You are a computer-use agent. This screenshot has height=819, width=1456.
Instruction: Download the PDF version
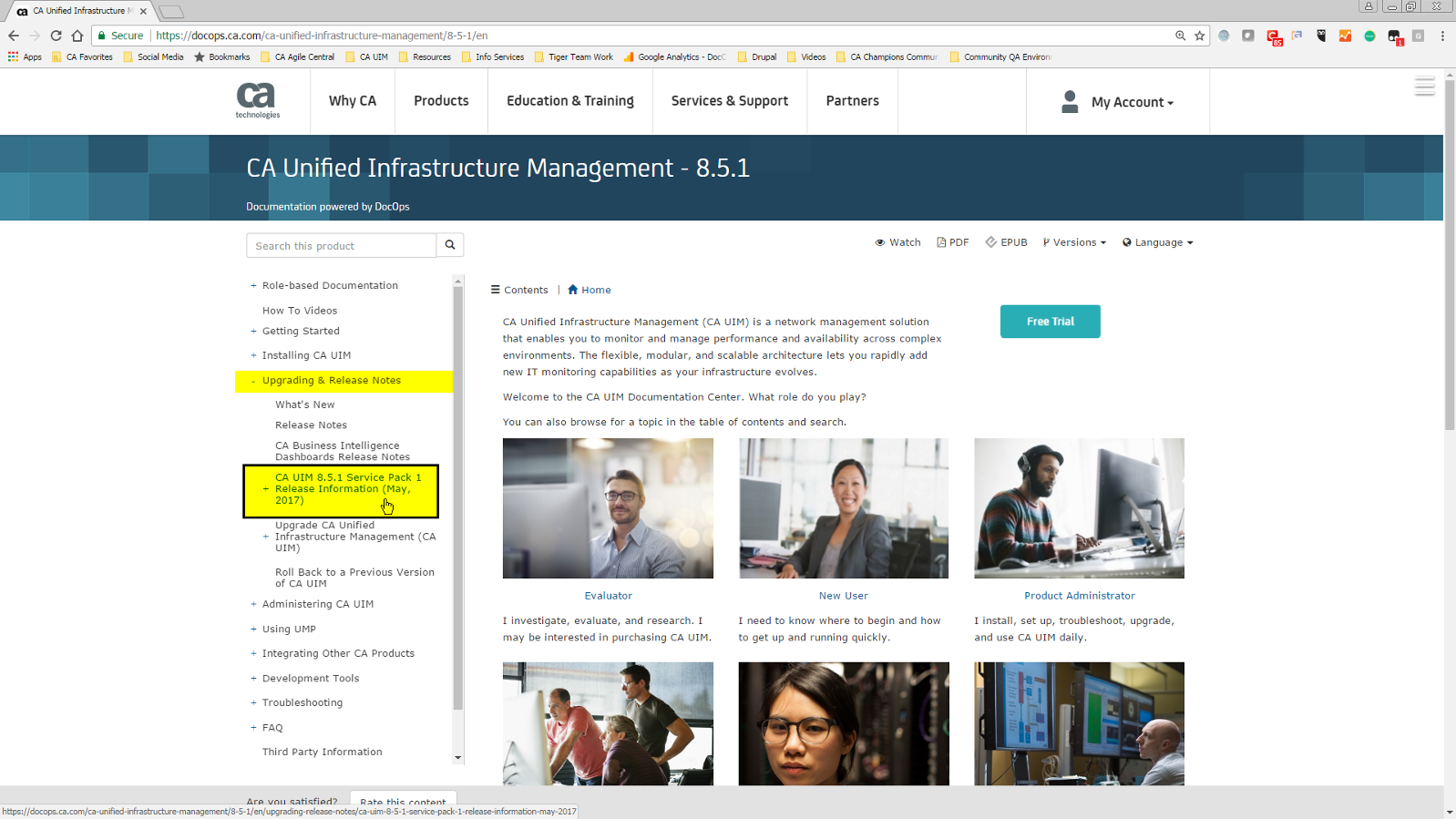pos(953,242)
